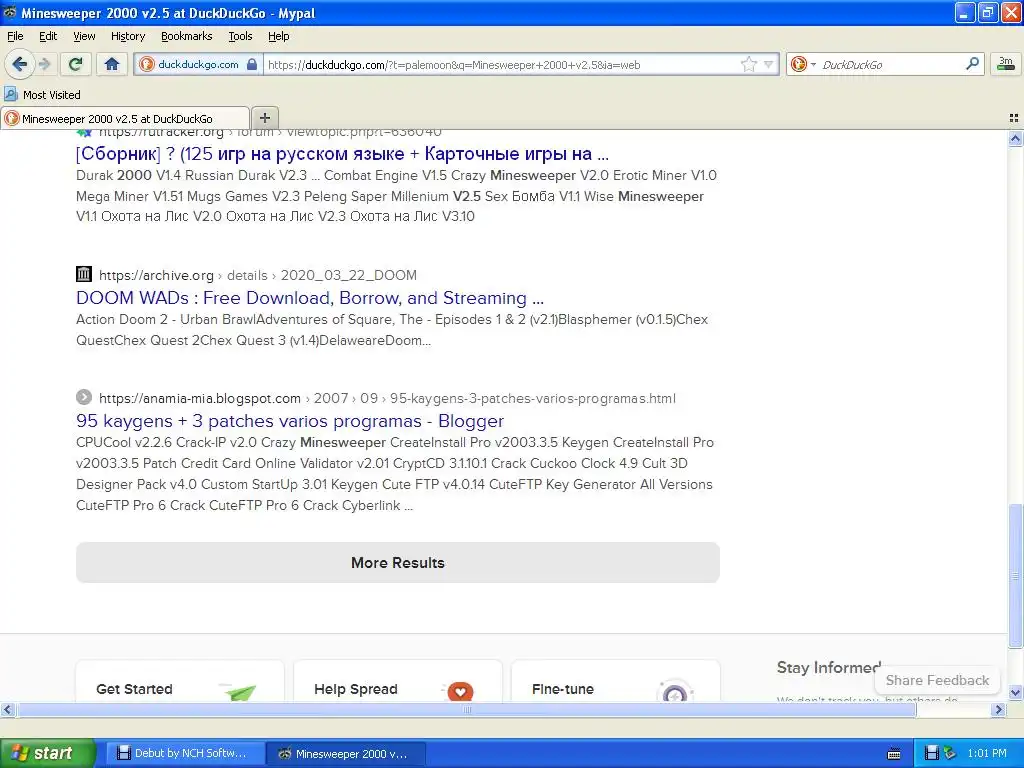The width and height of the screenshot is (1024, 768).
Task: Click the 3m toolbar indicator icon
Action: (x=1006, y=63)
